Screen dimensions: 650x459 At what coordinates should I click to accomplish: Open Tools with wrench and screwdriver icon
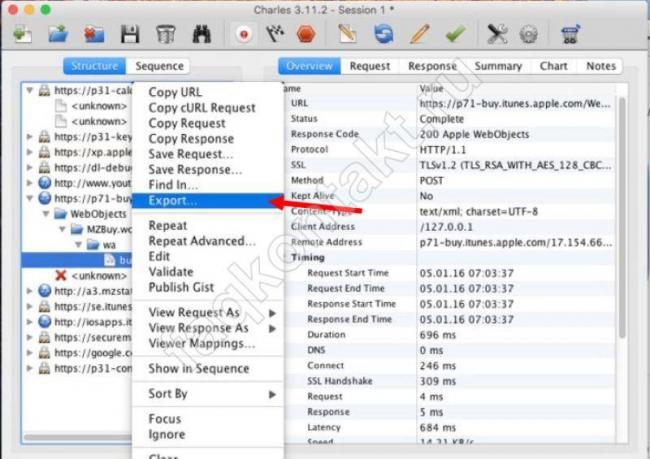(x=497, y=34)
